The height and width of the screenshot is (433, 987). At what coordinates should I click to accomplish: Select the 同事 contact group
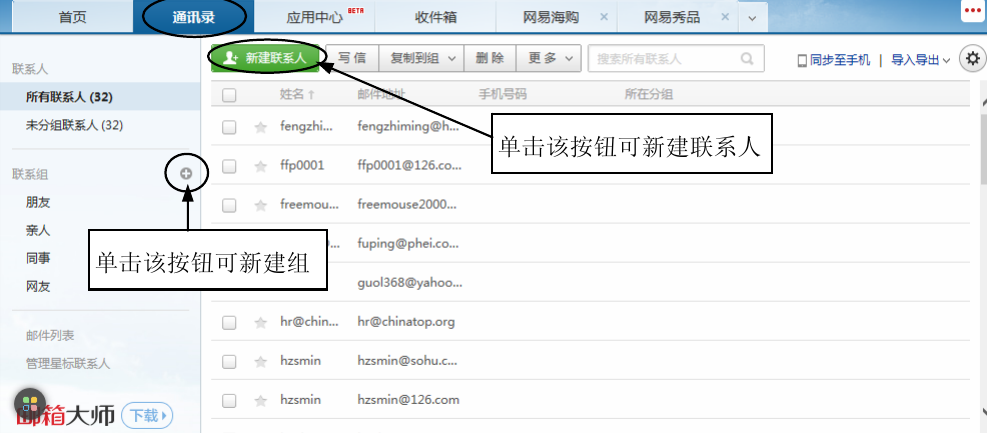[38, 258]
